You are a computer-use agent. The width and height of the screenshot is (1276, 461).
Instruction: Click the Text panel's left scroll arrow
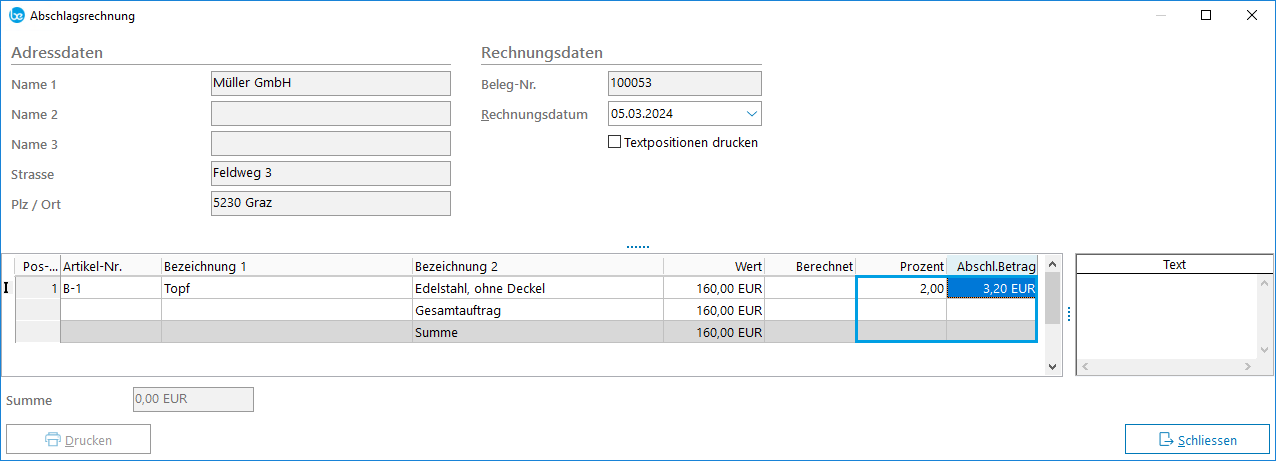tap(1084, 367)
